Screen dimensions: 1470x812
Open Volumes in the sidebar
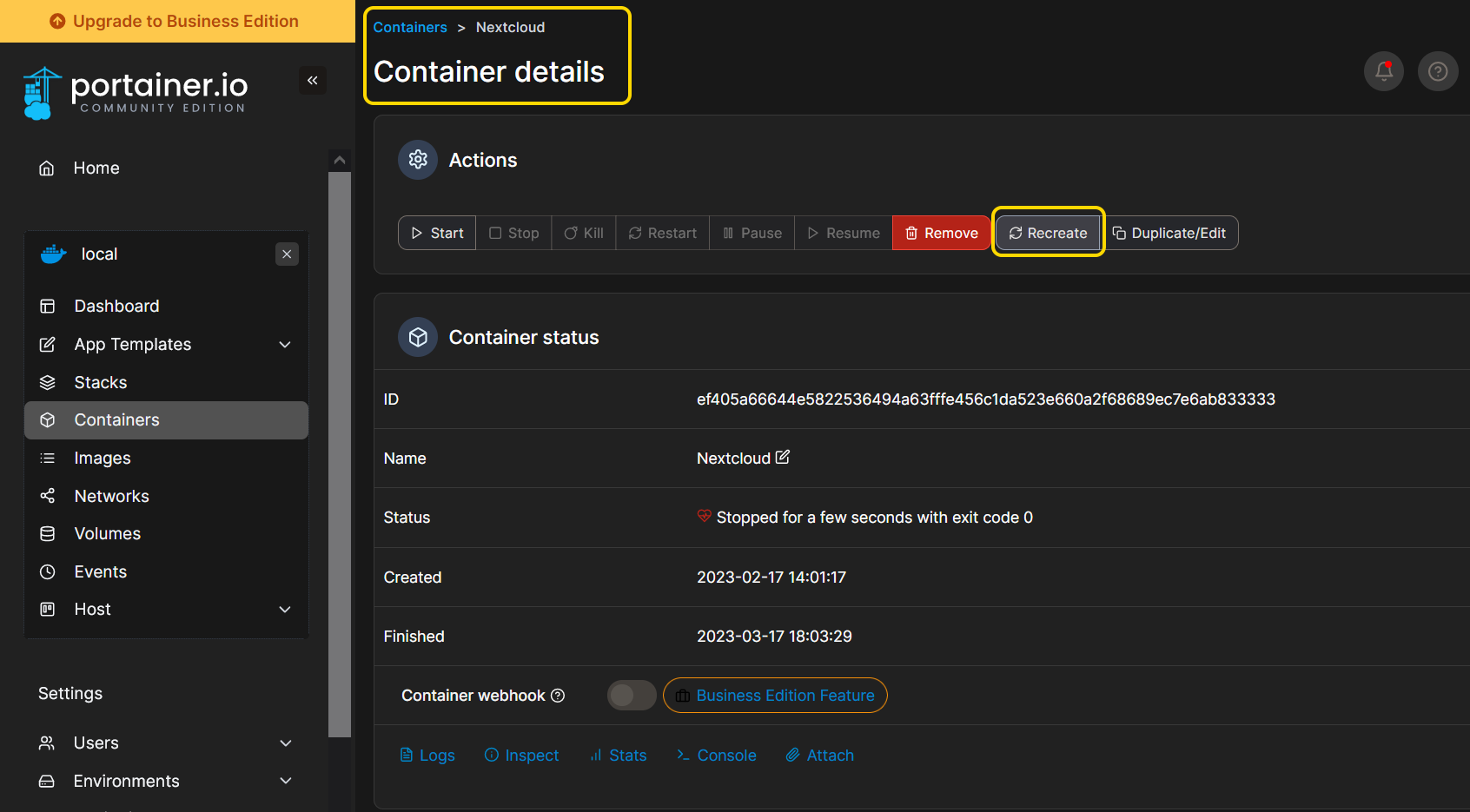point(108,534)
